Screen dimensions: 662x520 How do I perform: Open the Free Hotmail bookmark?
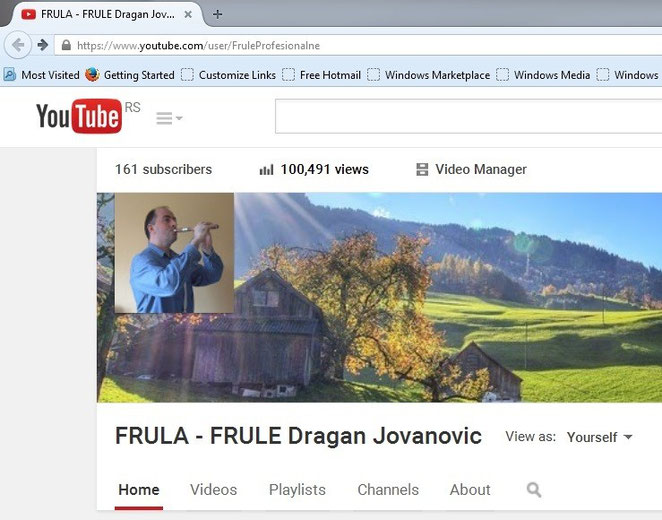coord(321,75)
